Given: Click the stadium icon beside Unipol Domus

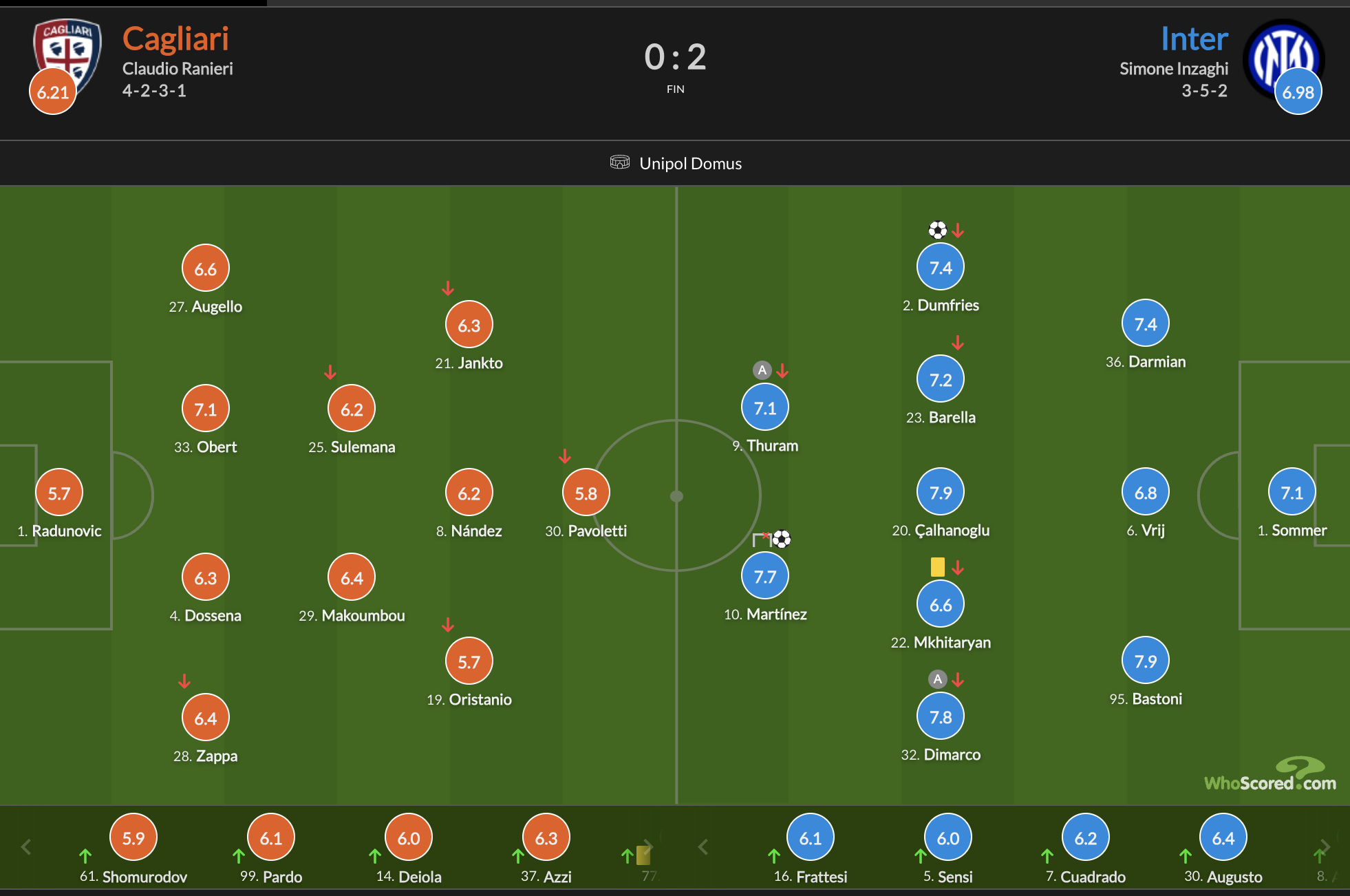Looking at the screenshot, I should [x=619, y=162].
